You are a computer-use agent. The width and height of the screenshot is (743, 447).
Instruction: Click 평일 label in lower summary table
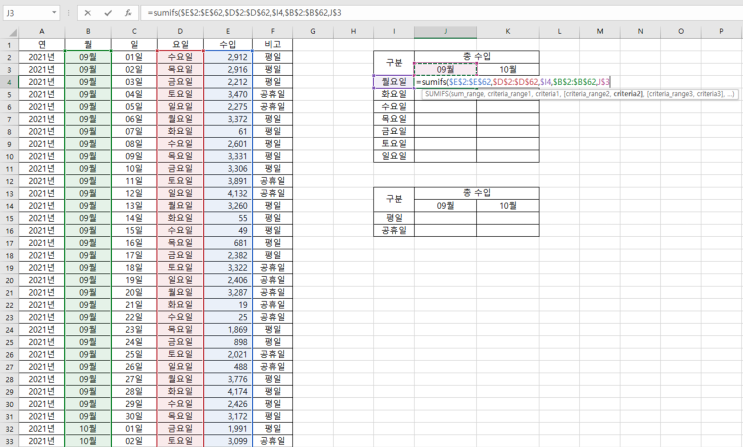tap(394, 218)
